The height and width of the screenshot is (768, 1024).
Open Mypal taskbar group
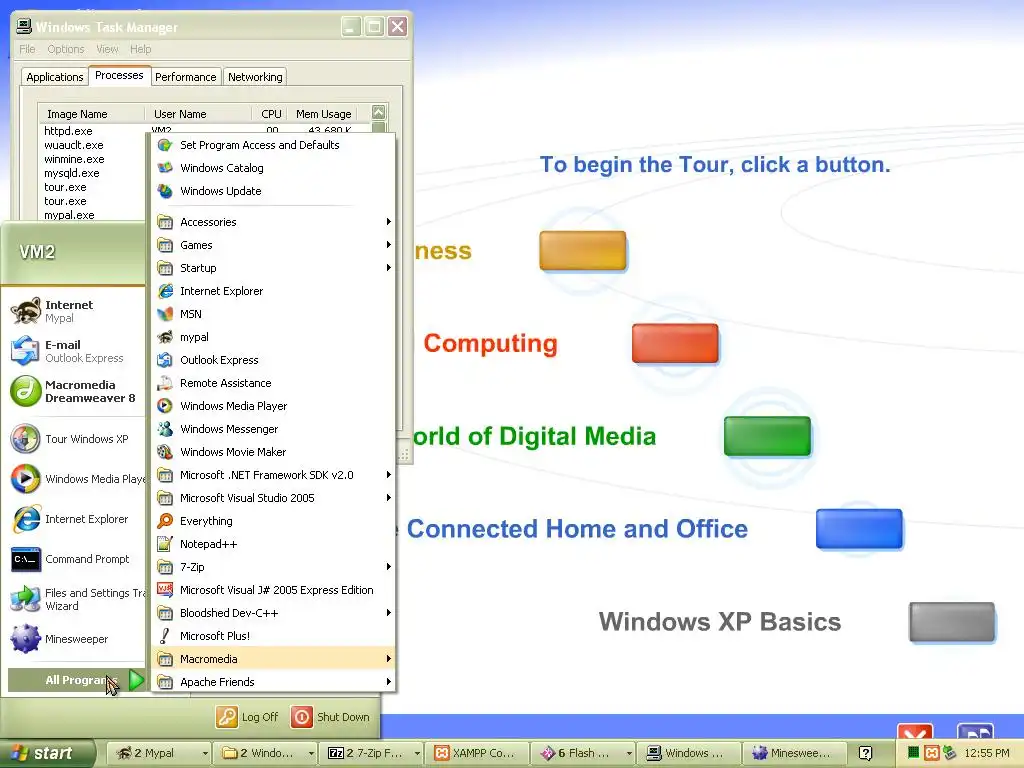click(159, 753)
